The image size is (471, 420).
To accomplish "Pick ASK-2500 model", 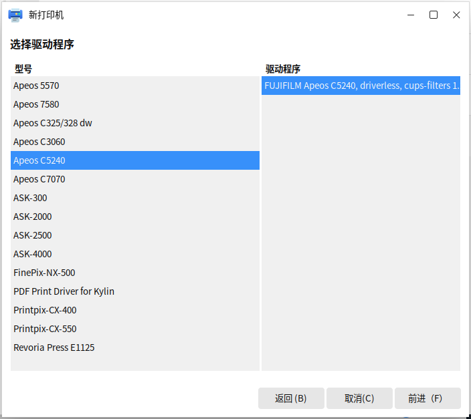I will click(x=135, y=235).
